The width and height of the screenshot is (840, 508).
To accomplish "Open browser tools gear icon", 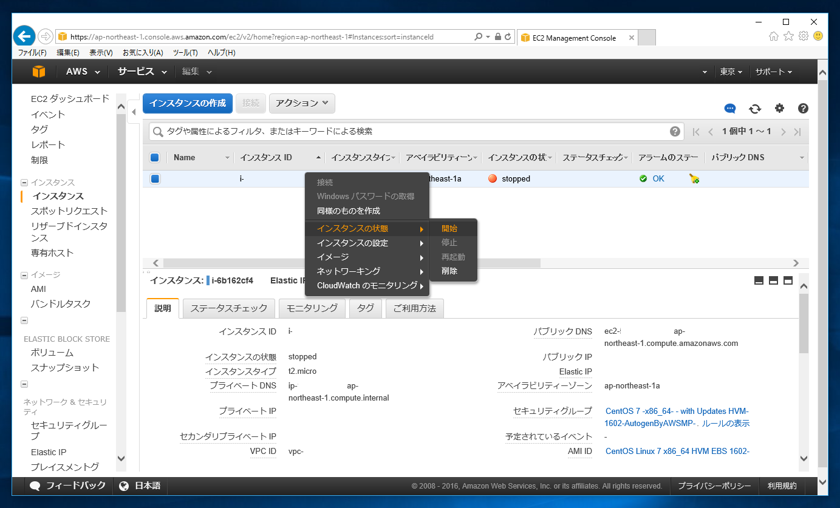I will (x=803, y=36).
